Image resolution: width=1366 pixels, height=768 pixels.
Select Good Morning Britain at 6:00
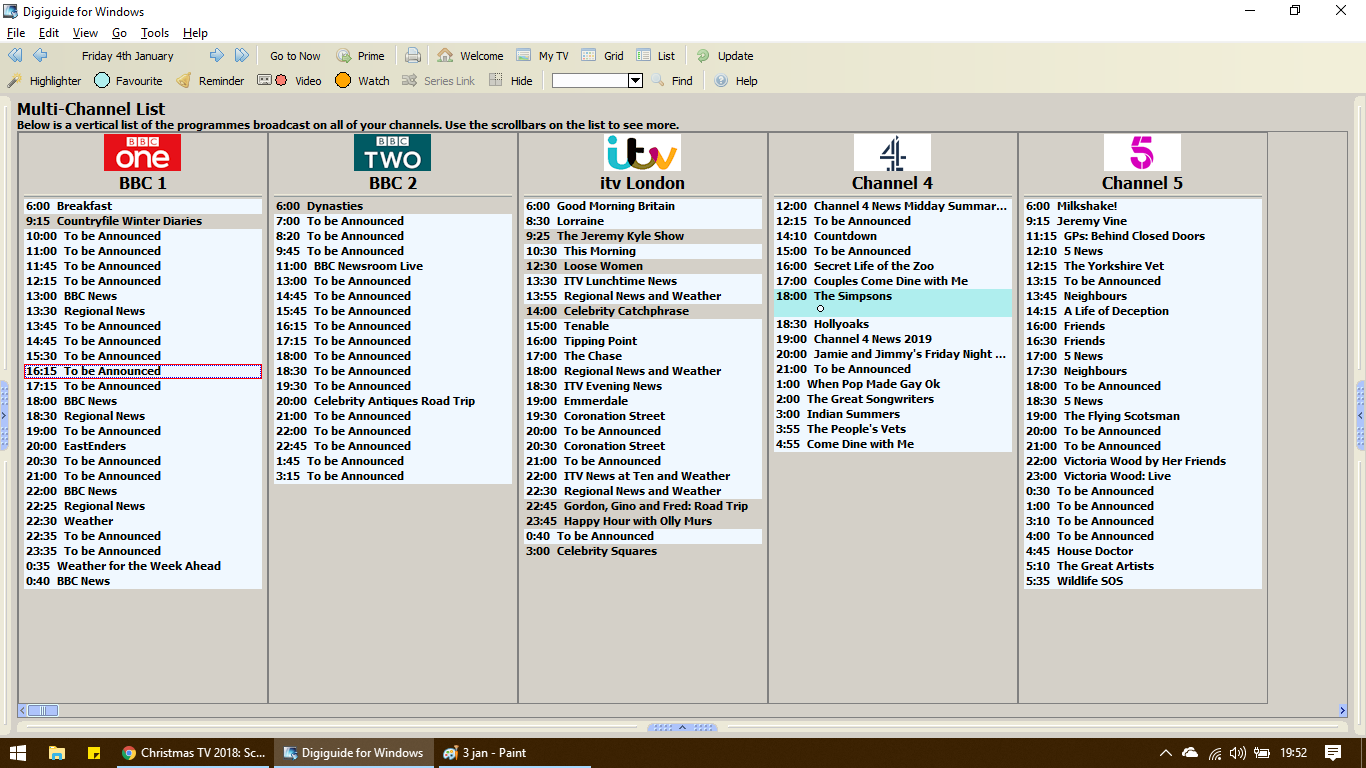point(642,206)
